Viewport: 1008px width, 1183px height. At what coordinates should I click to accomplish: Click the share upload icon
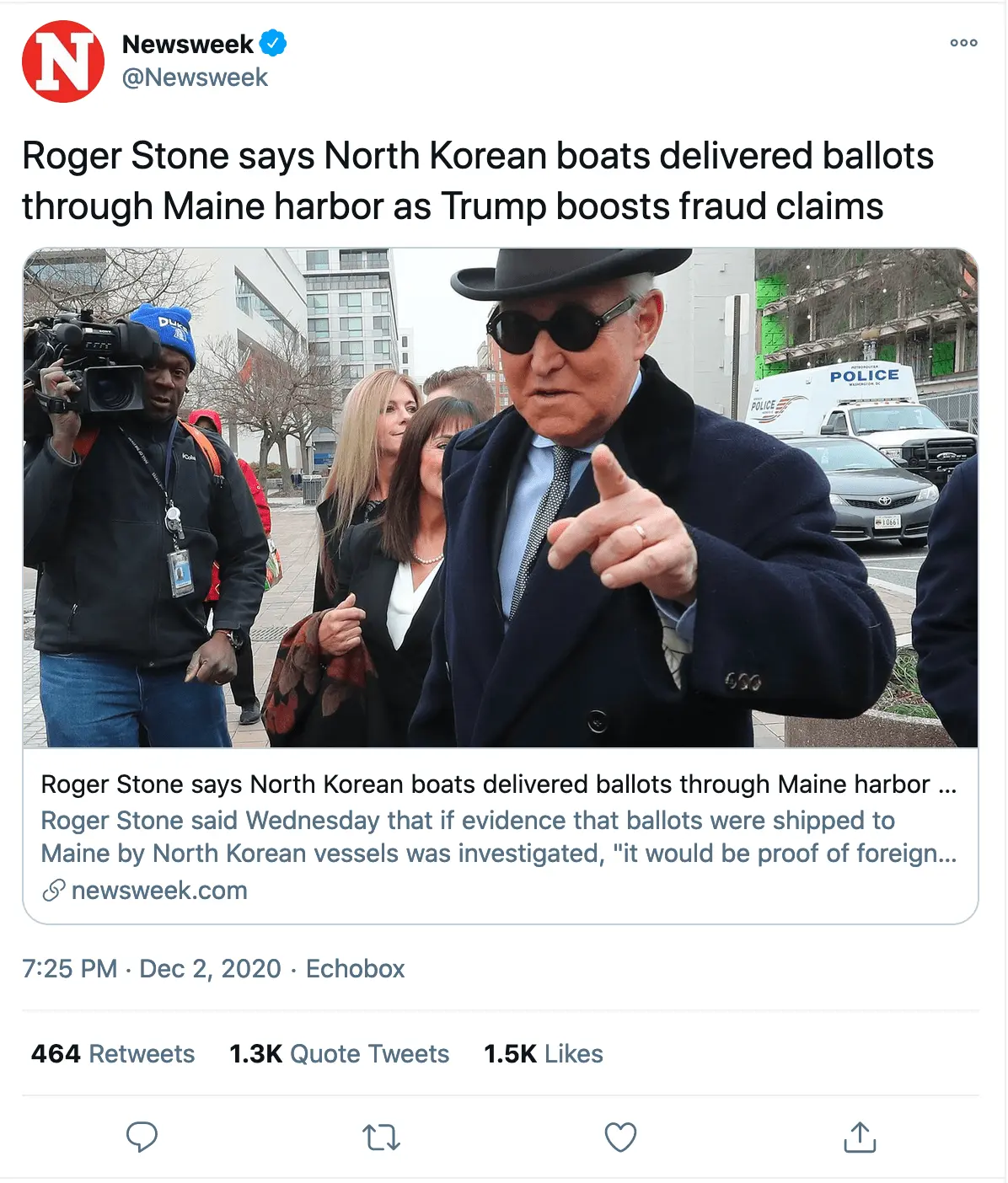pyautogui.click(x=860, y=1137)
